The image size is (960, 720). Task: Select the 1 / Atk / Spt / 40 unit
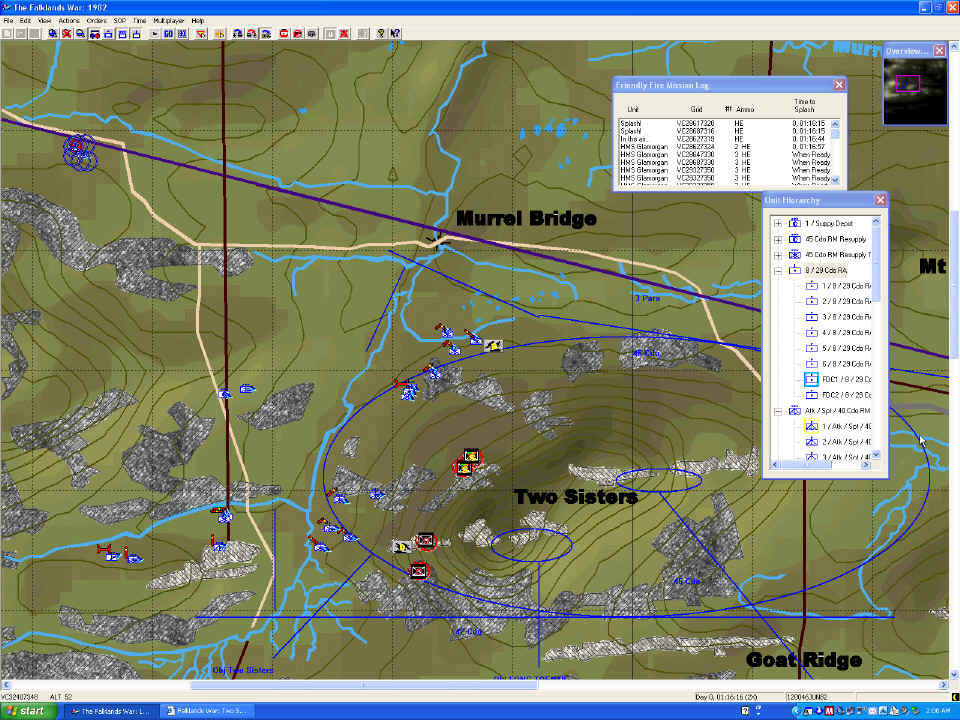(848, 426)
